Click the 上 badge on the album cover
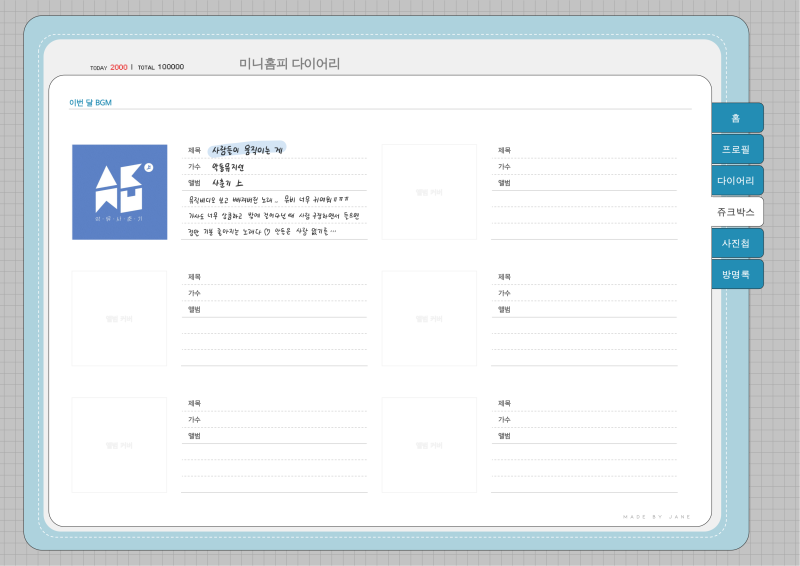The image size is (800, 566). (x=148, y=167)
